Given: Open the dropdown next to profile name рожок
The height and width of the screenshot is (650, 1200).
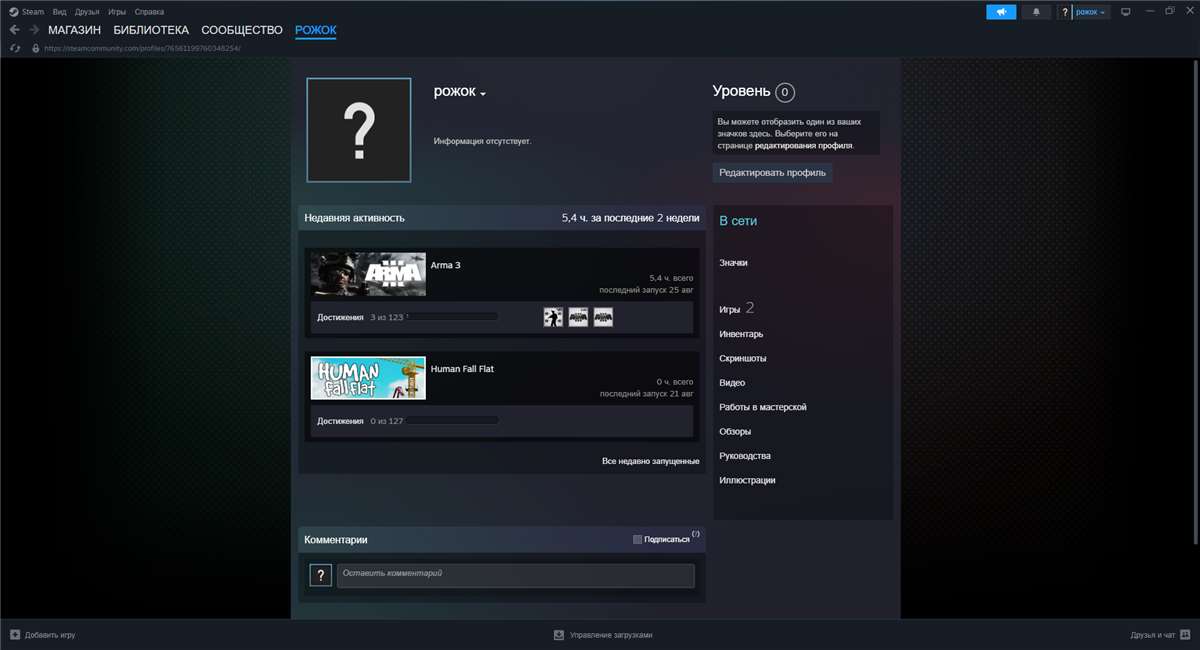Looking at the screenshot, I should (x=482, y=92).
